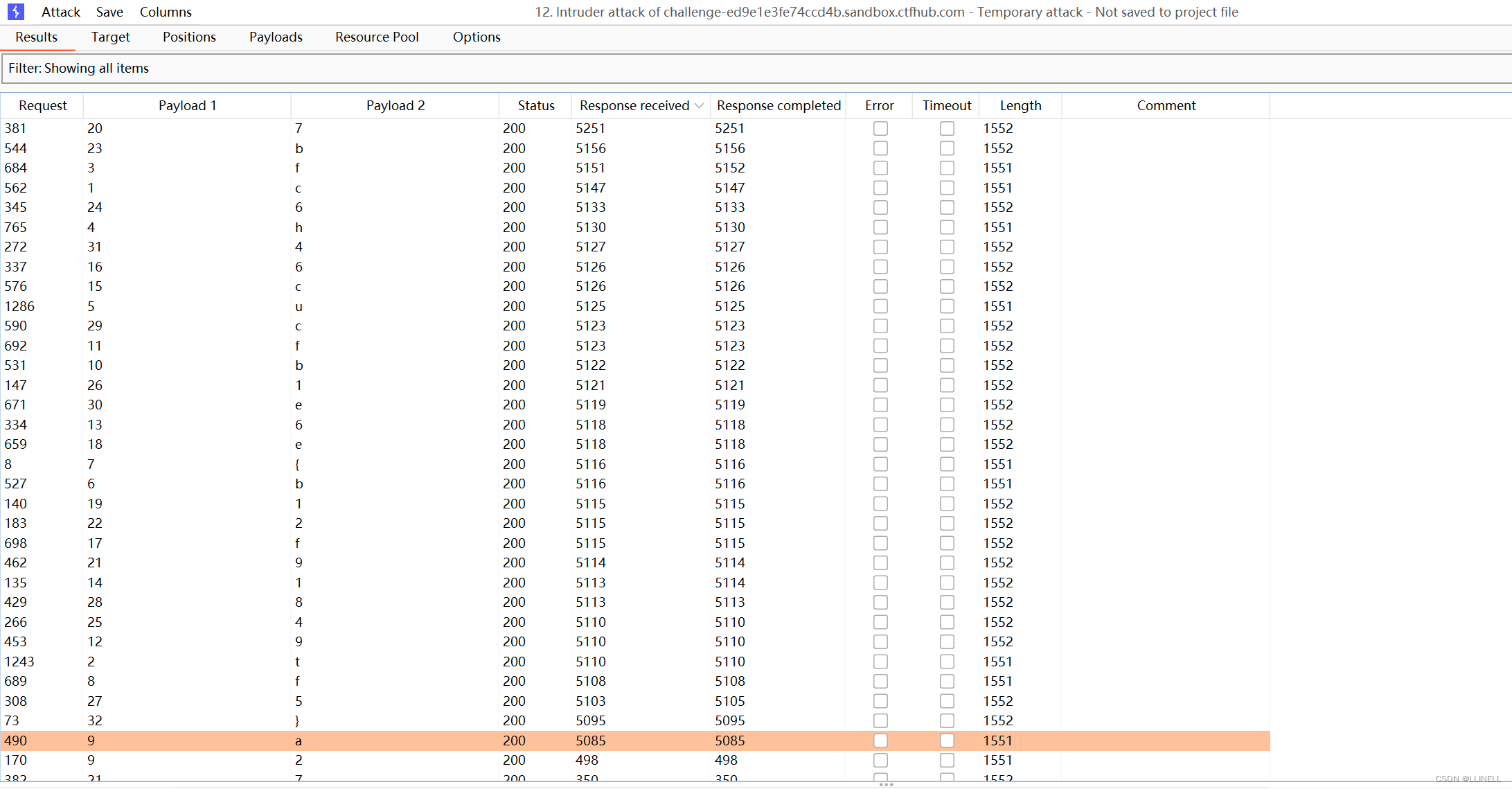Click the Response received sort arrow
Image resolution: width=1512 pixels, height=789 pixels.
point(699,105)
